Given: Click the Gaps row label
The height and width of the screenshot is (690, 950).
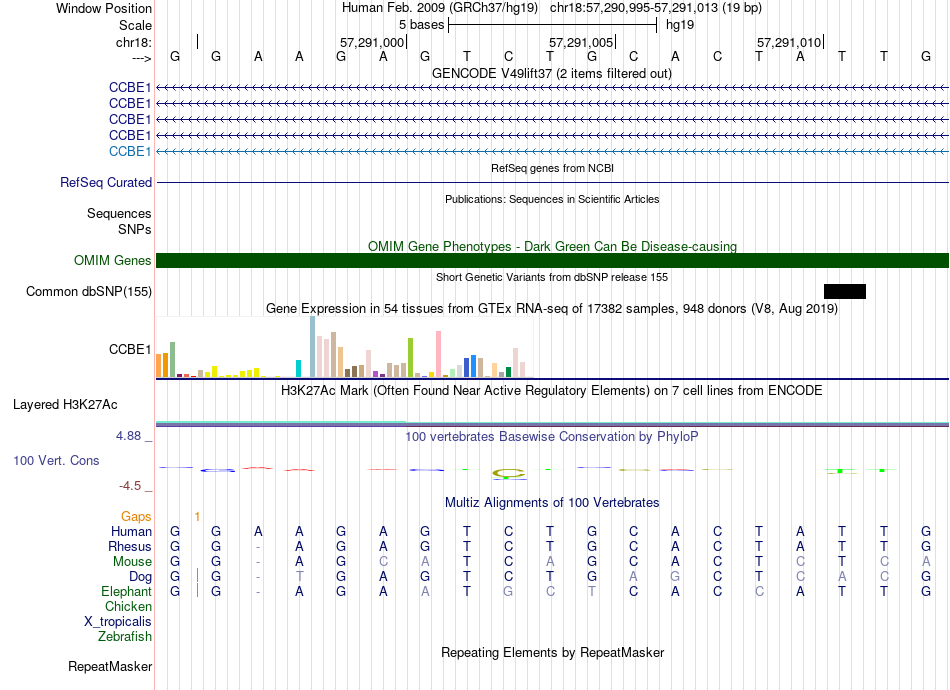Looking at the screenshot, I should 136,516.
